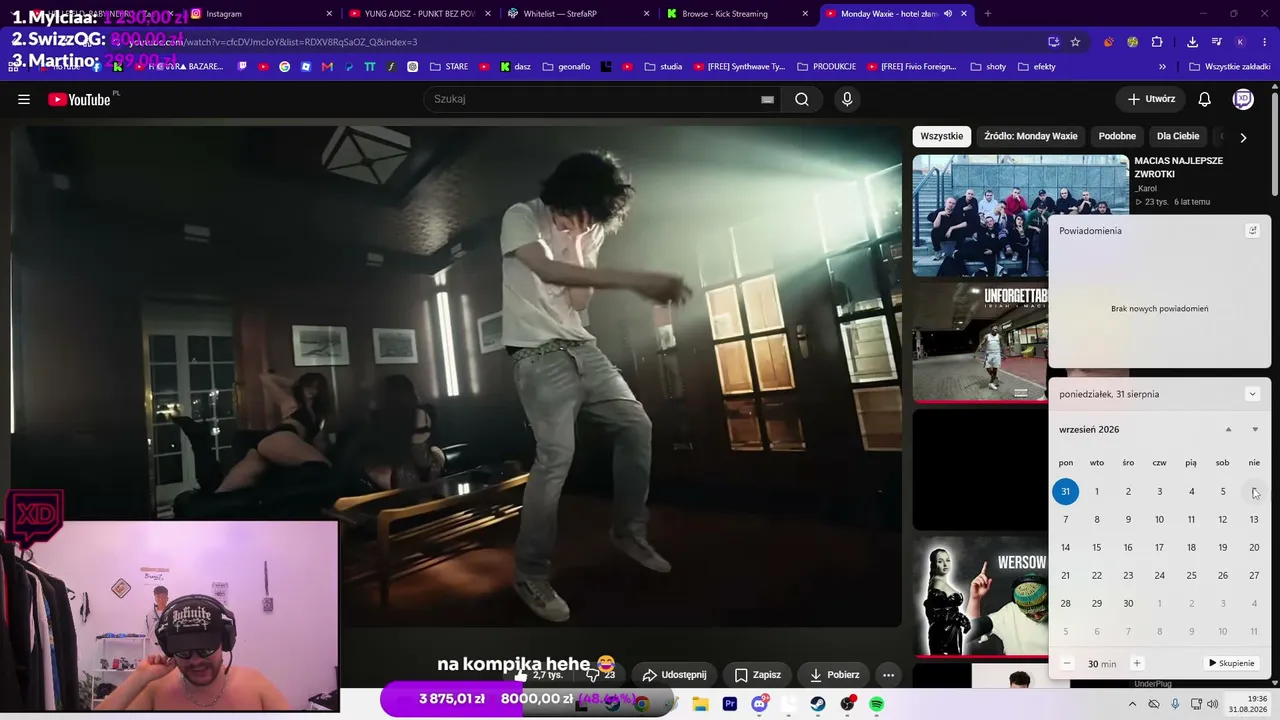This screenshot has width=1280, height=720.
Task: Open a new browser tab
Action: (x=988, y=14)
